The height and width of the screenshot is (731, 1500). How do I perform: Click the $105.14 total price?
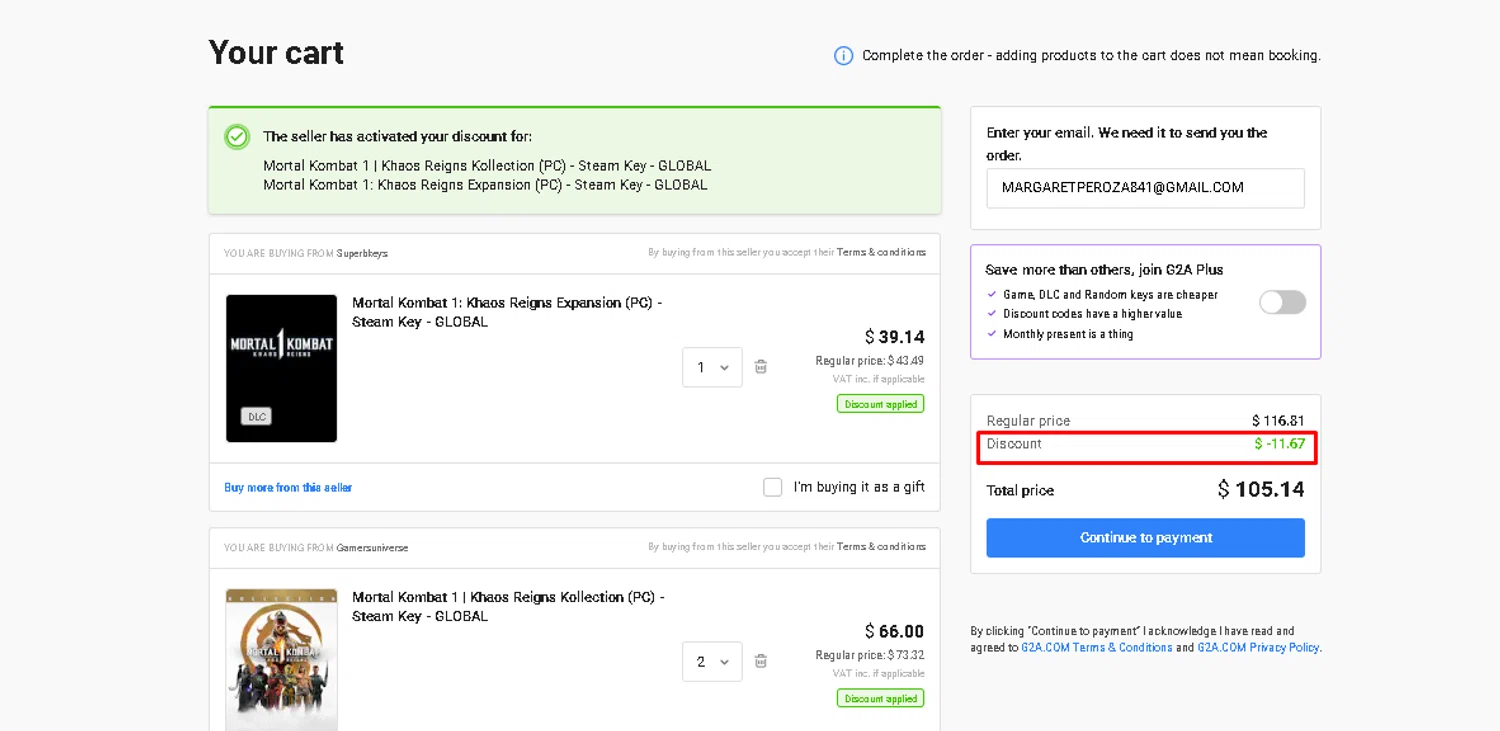(x=1261, y=489)
